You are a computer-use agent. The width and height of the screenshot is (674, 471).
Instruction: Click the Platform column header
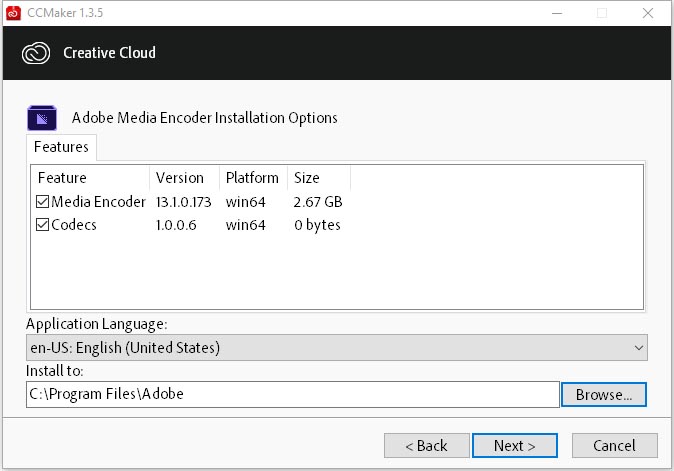click(253, 178)
